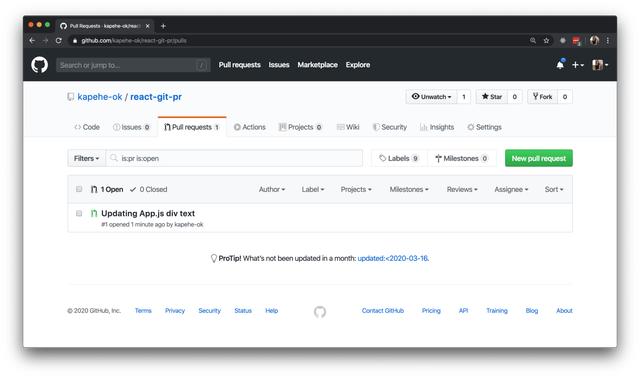Switch to the repository Issues tab
Viewport: 640px width, 378px height.
131,127
